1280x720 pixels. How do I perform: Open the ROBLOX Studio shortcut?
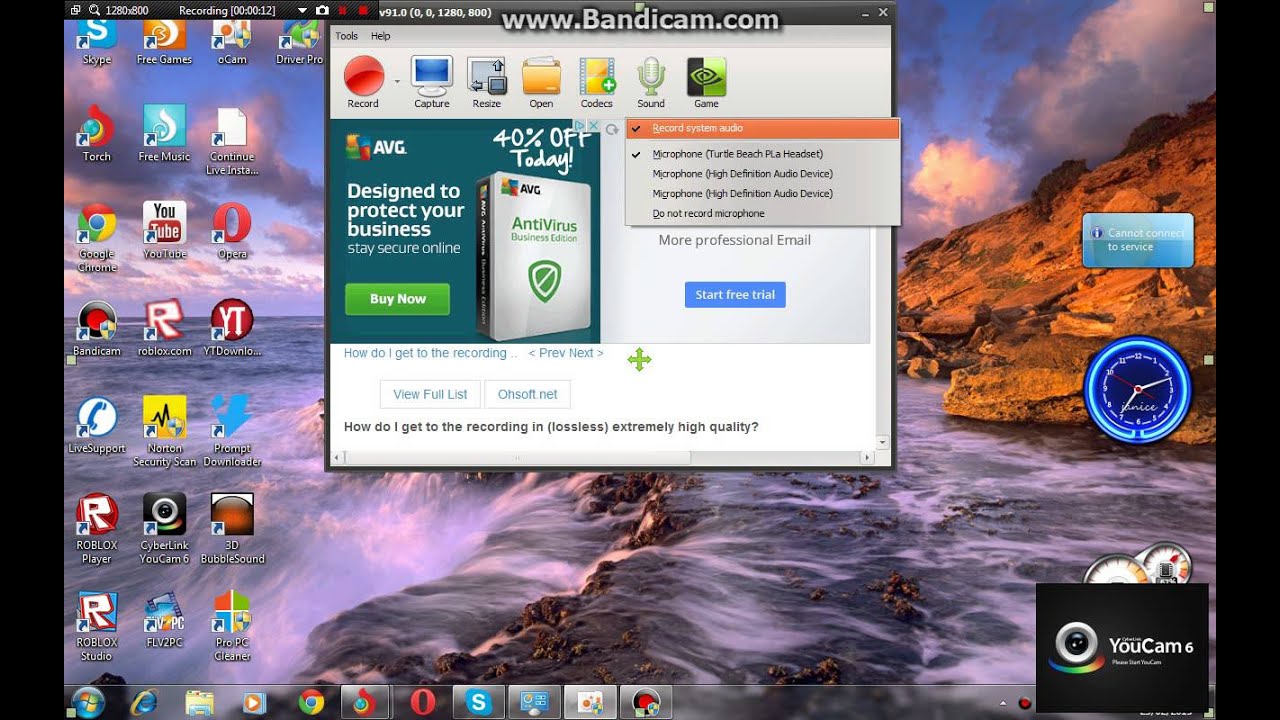pos(97,625)
